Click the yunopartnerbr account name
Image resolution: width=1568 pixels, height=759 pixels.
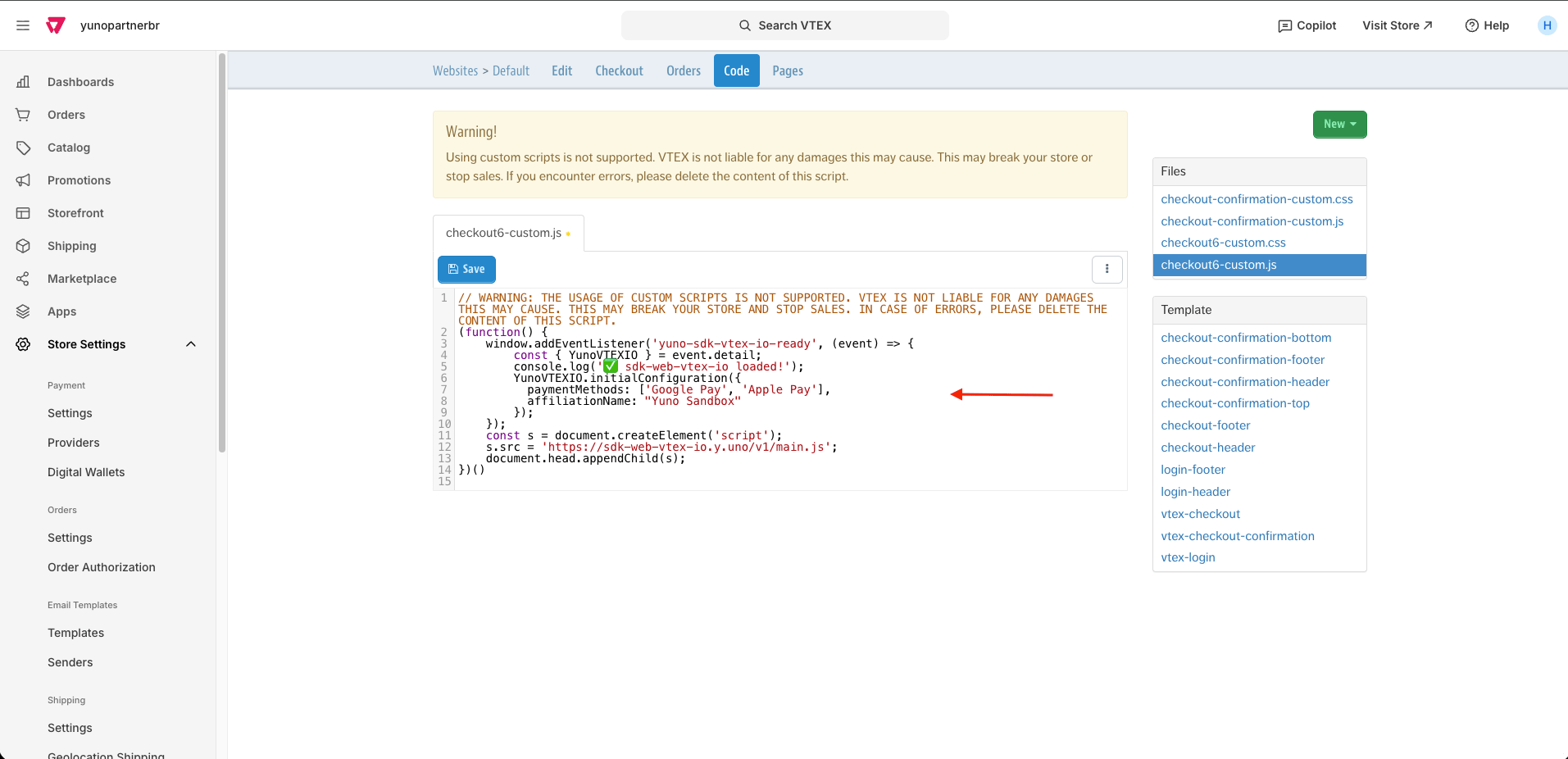[x=120, y=25]
